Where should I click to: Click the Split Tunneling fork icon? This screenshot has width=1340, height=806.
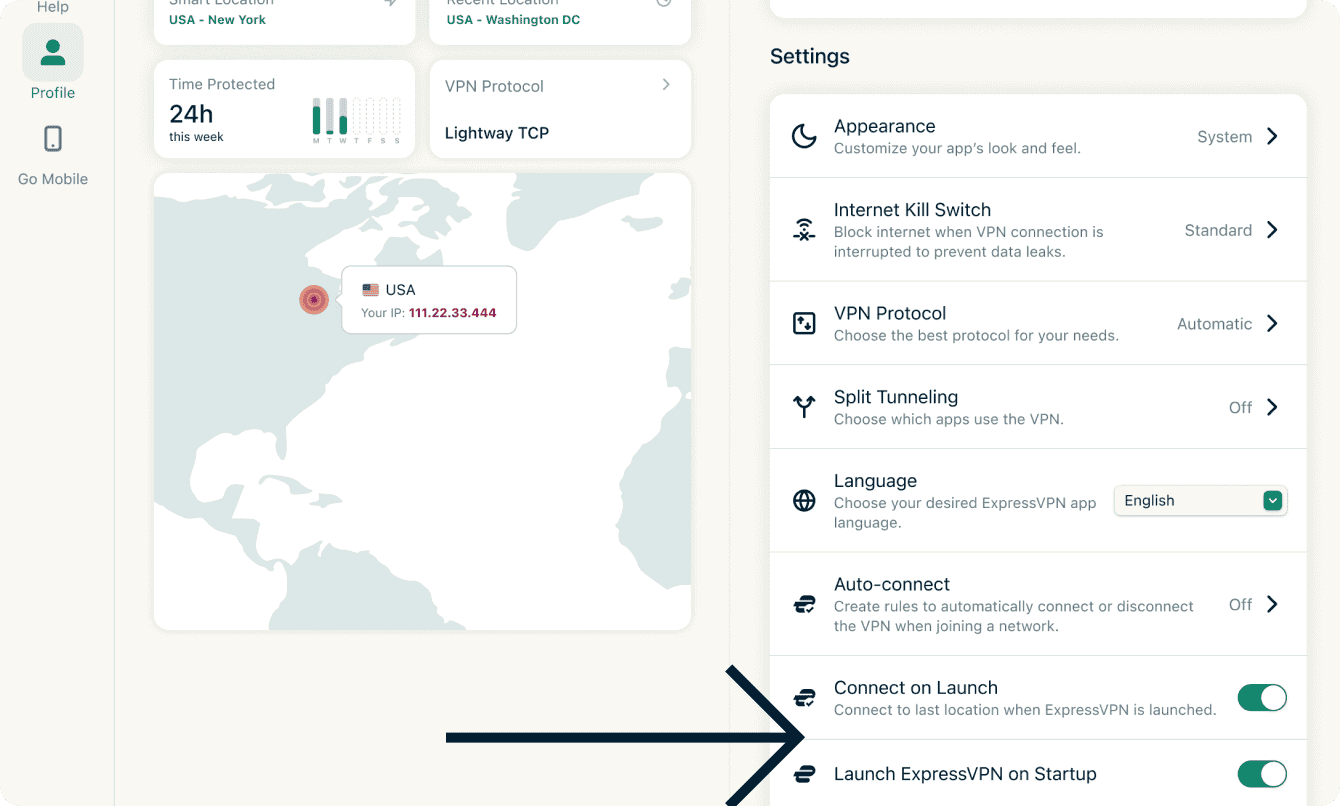(804, 407)
